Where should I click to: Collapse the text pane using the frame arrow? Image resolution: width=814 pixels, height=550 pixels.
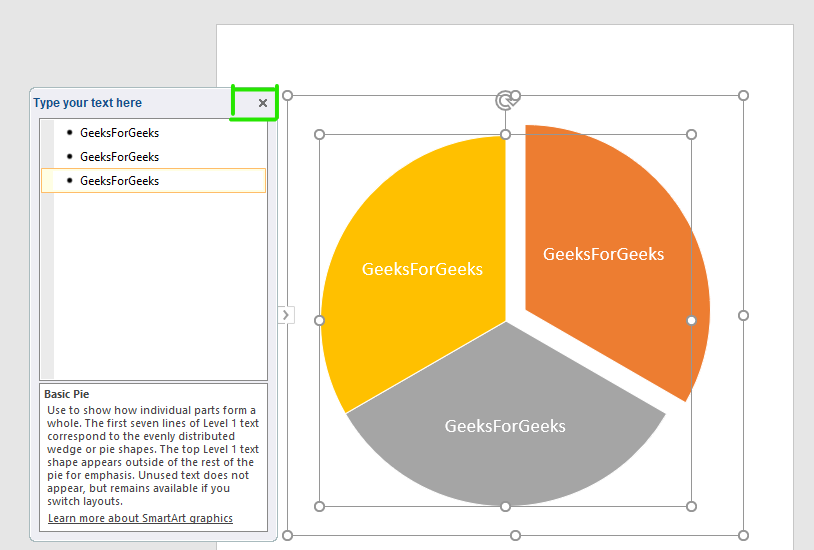pos(286,315)
